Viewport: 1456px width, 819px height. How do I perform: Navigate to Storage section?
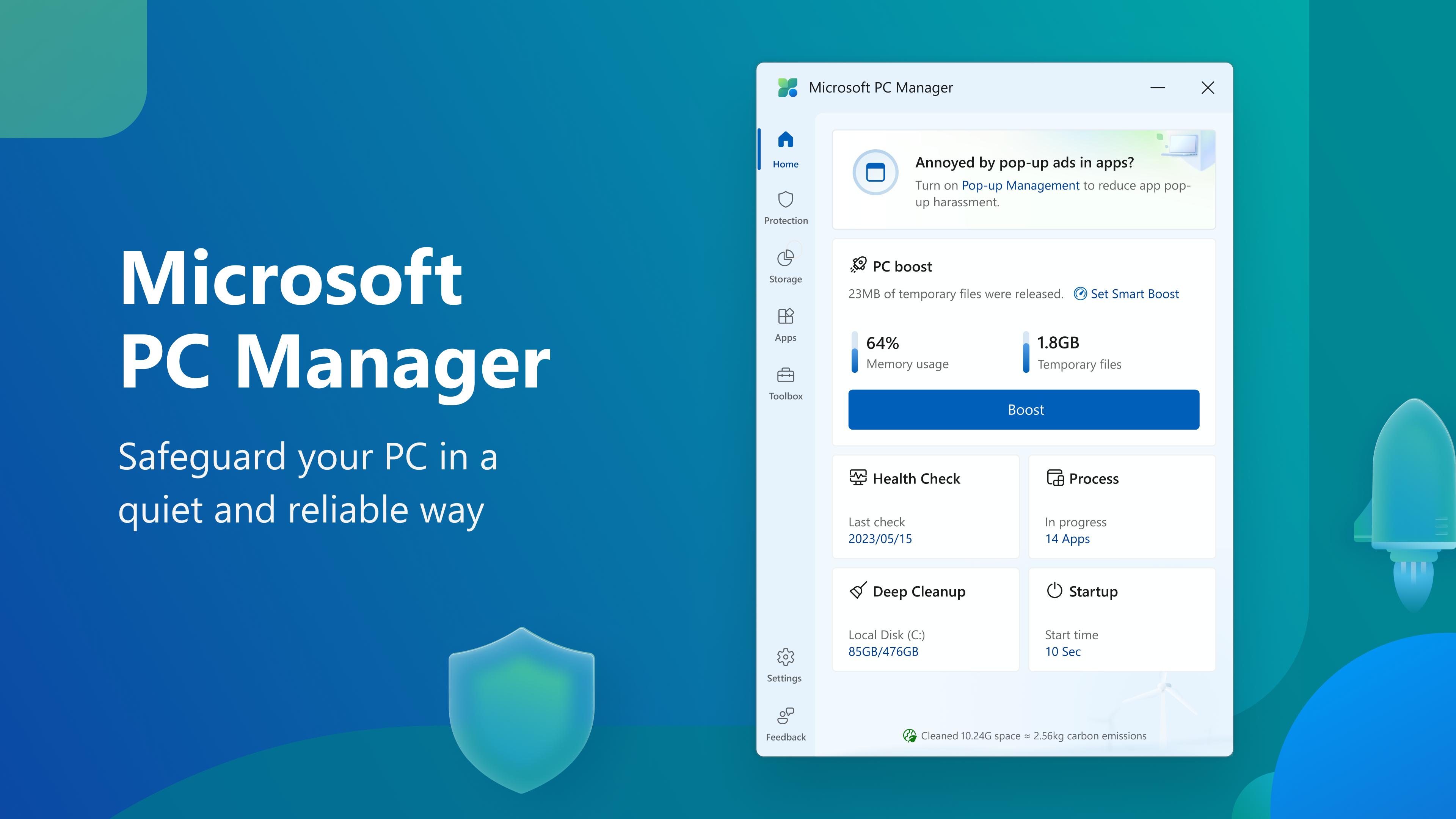785,265
